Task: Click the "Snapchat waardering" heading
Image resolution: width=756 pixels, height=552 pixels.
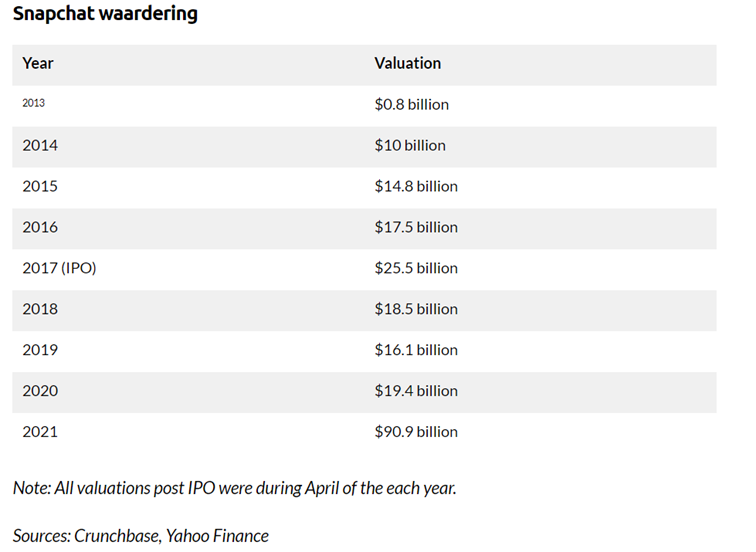Action: pos(105,14)
